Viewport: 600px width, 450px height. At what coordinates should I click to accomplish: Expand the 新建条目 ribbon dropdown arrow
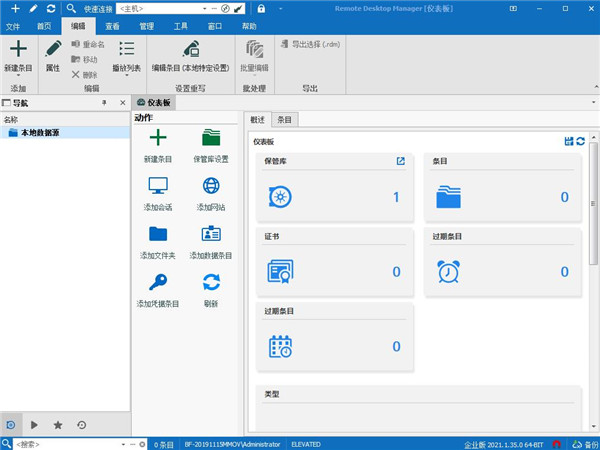pos(18,75)
